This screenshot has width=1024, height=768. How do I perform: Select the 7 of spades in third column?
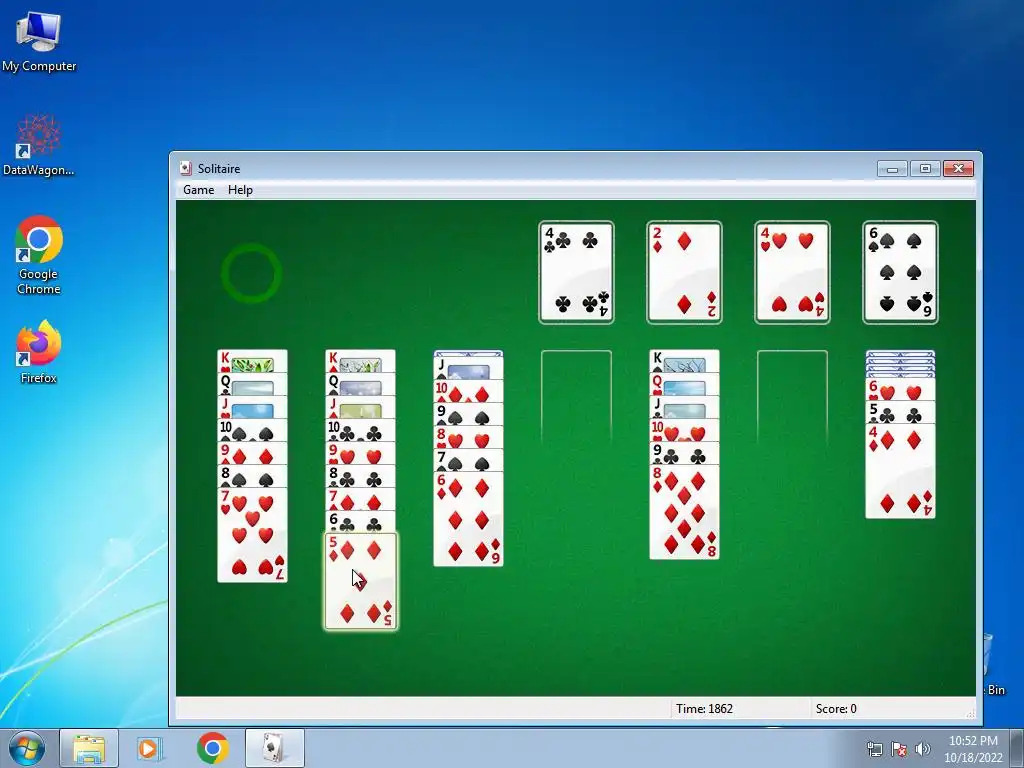tap(468, 460)
